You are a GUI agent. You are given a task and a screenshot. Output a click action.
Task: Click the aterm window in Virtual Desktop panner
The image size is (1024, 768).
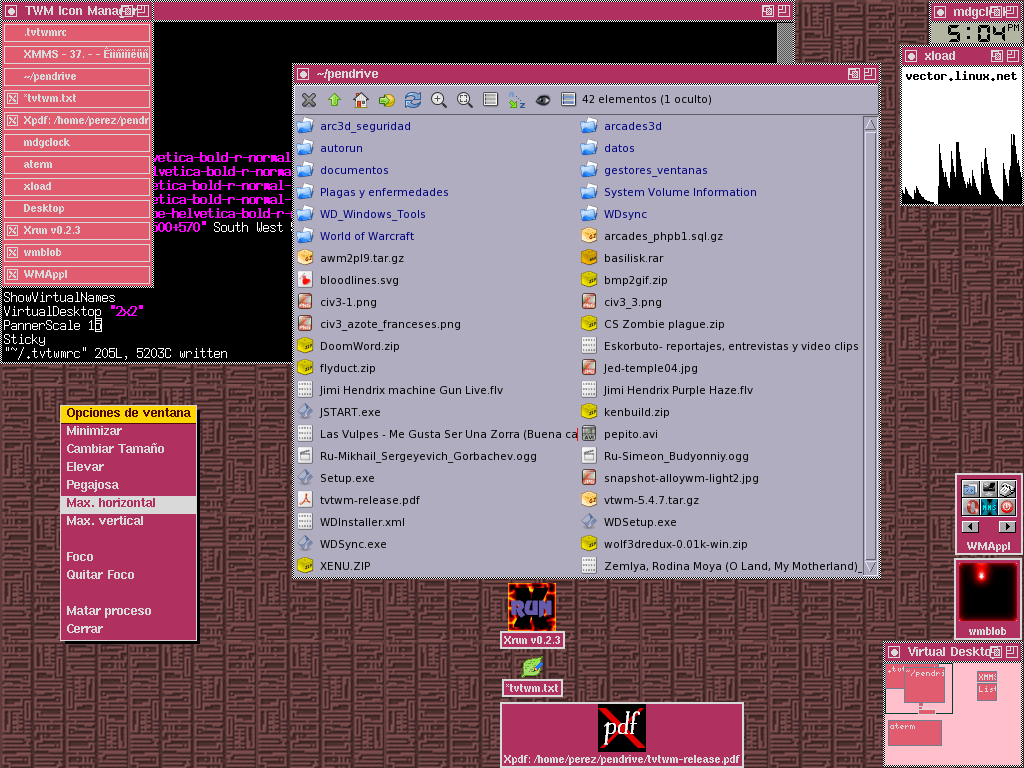point(915,733)
